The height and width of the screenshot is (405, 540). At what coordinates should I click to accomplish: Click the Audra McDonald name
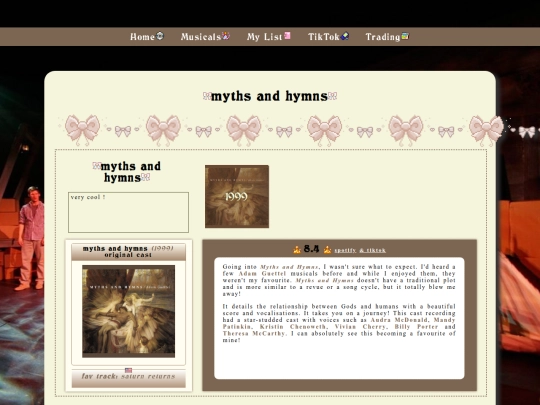(x=399, y=320)
